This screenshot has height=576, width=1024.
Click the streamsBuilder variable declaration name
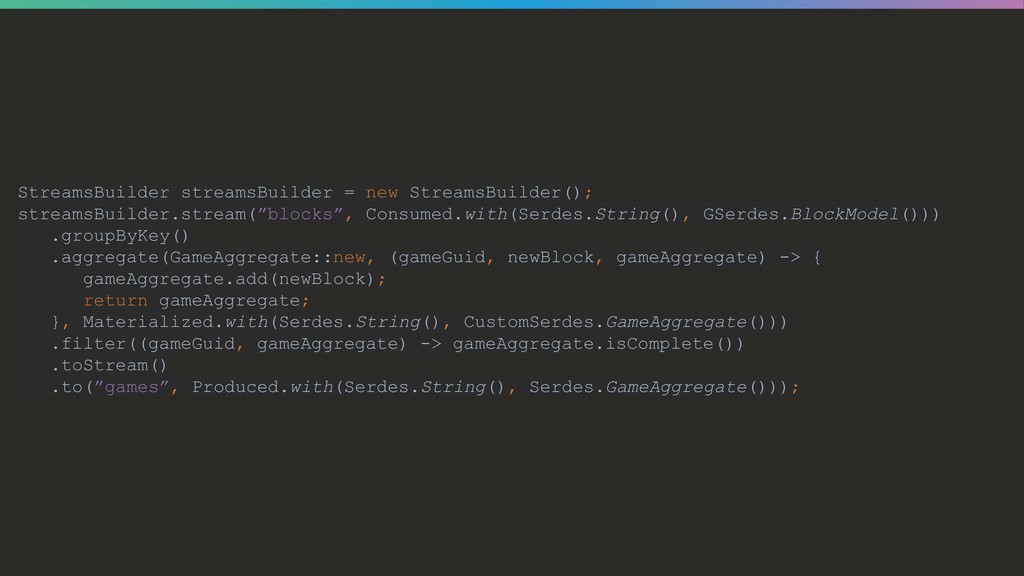click(x=257, y=193)
